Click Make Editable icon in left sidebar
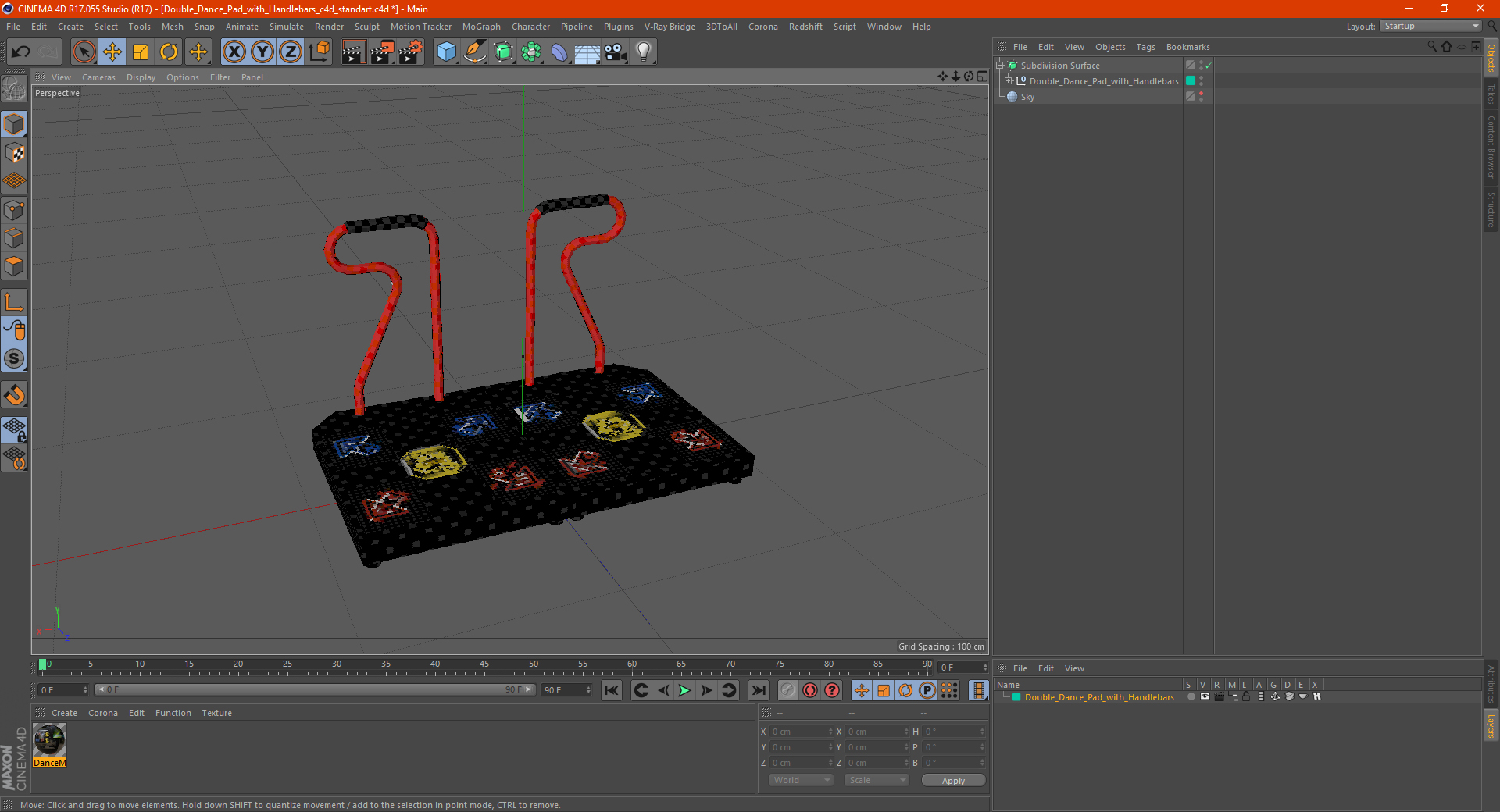This screenshot has width=1500, height=812. point(14,89)
